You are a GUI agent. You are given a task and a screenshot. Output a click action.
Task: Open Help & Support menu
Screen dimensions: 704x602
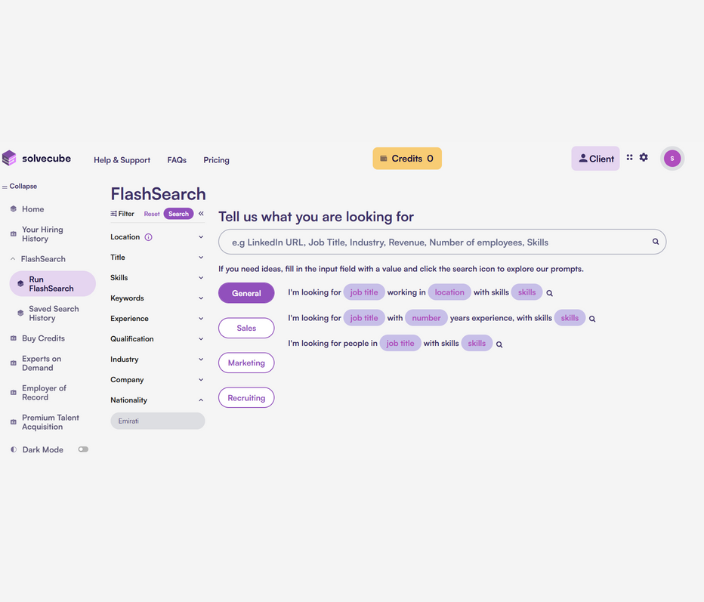[122, 160]
